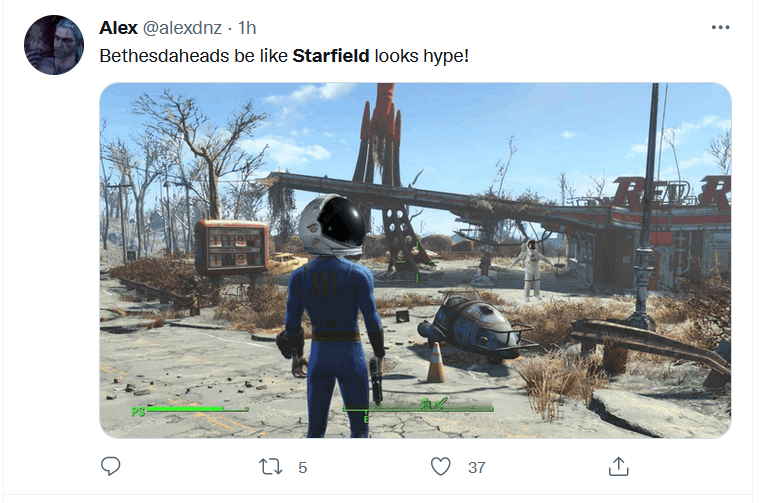Viewport: 760px width, 503px height.
Task: Click the distant astronaut figure in the image
Action: pos(532,269)
